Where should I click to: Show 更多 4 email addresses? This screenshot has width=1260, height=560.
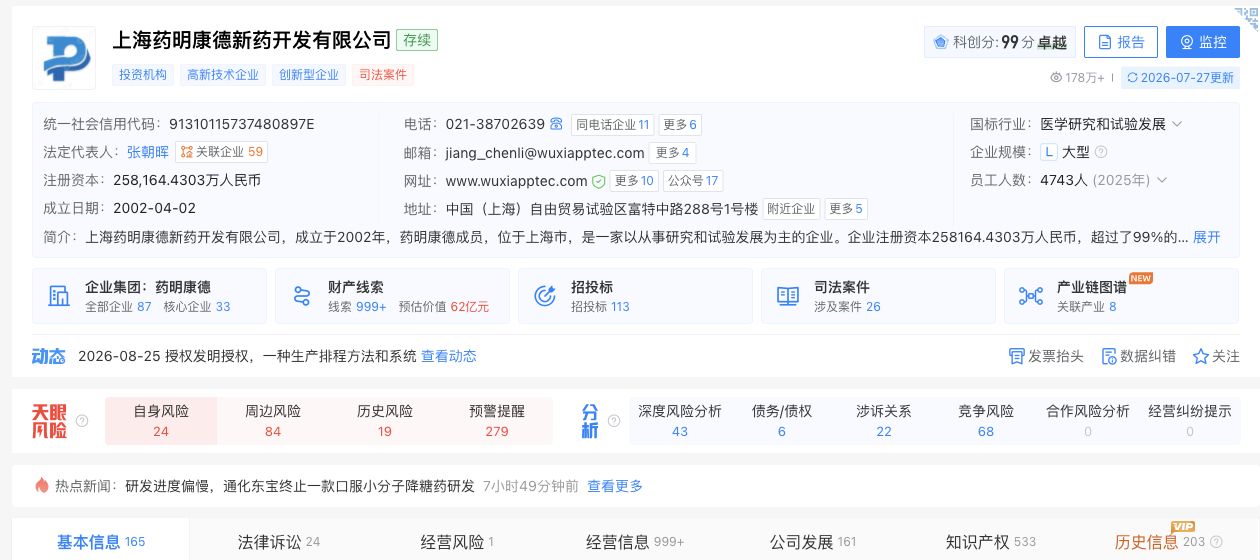click(673, 153)
